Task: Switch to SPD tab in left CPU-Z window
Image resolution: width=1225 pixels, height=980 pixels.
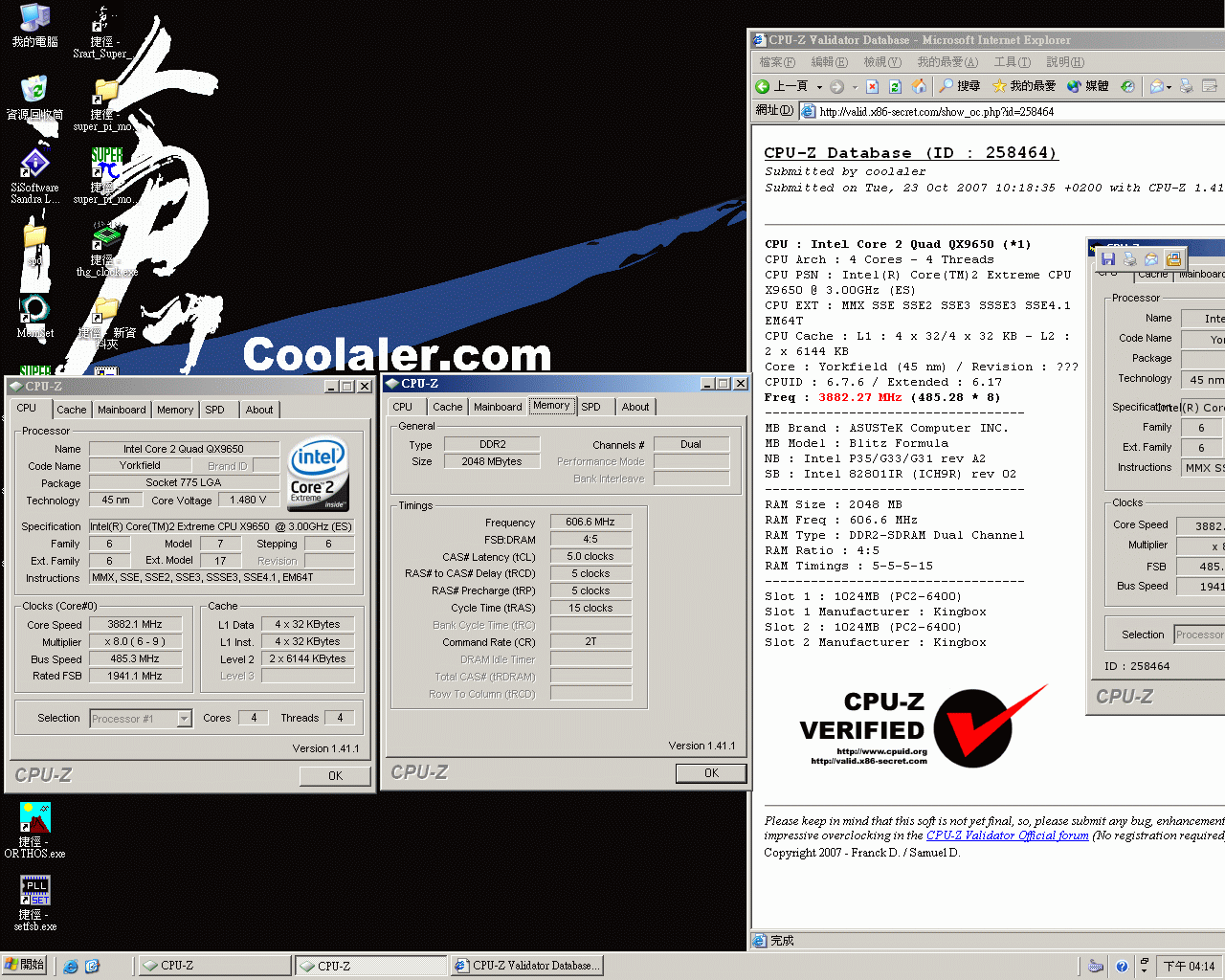Action: click(x=214, y=410)
